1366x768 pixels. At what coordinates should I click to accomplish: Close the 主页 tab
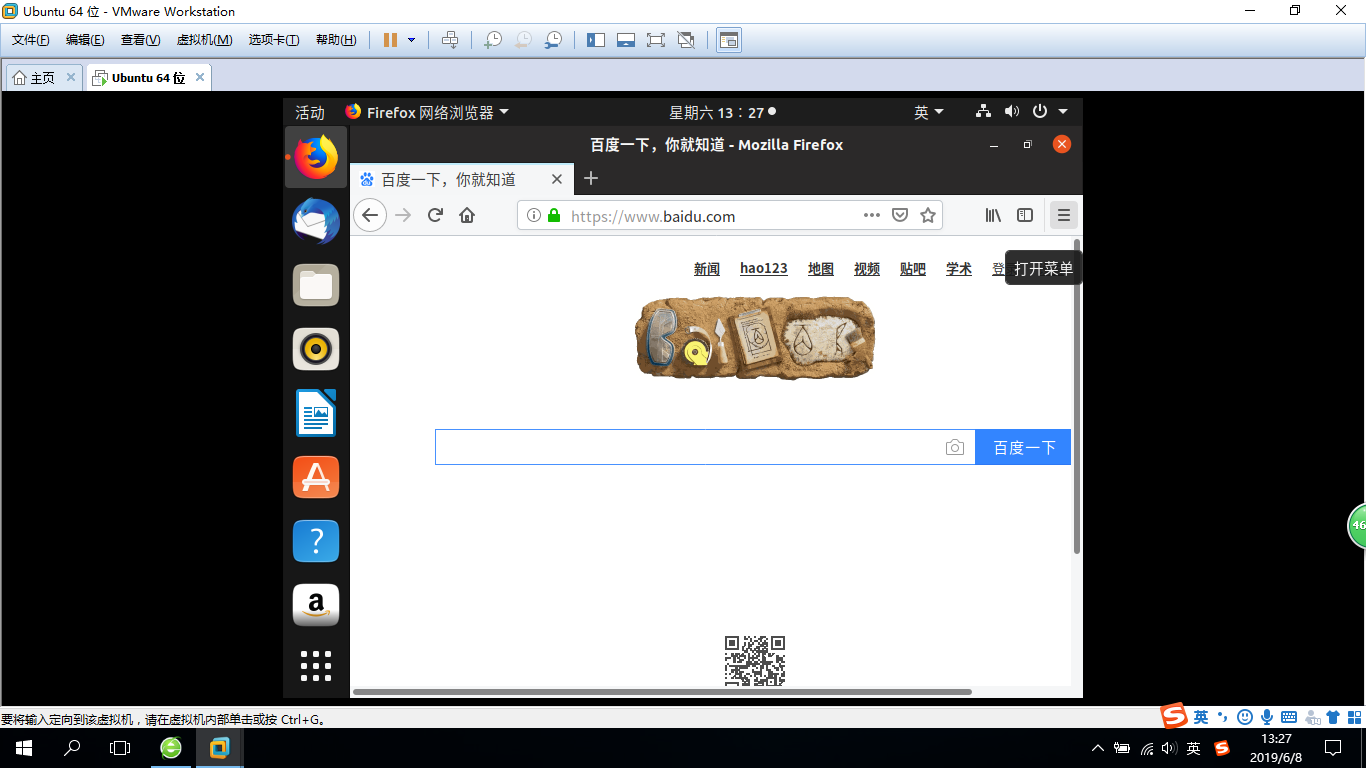[71, 77]
